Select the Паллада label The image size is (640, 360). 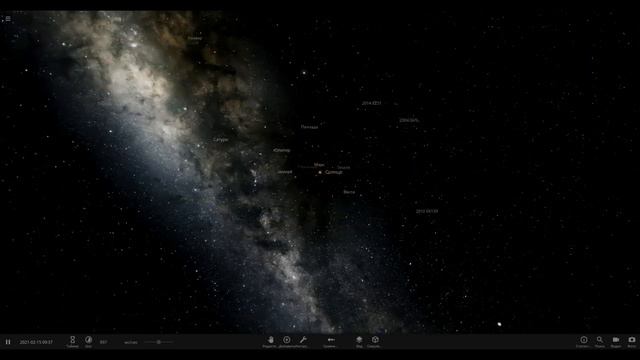tap(309, 127)
